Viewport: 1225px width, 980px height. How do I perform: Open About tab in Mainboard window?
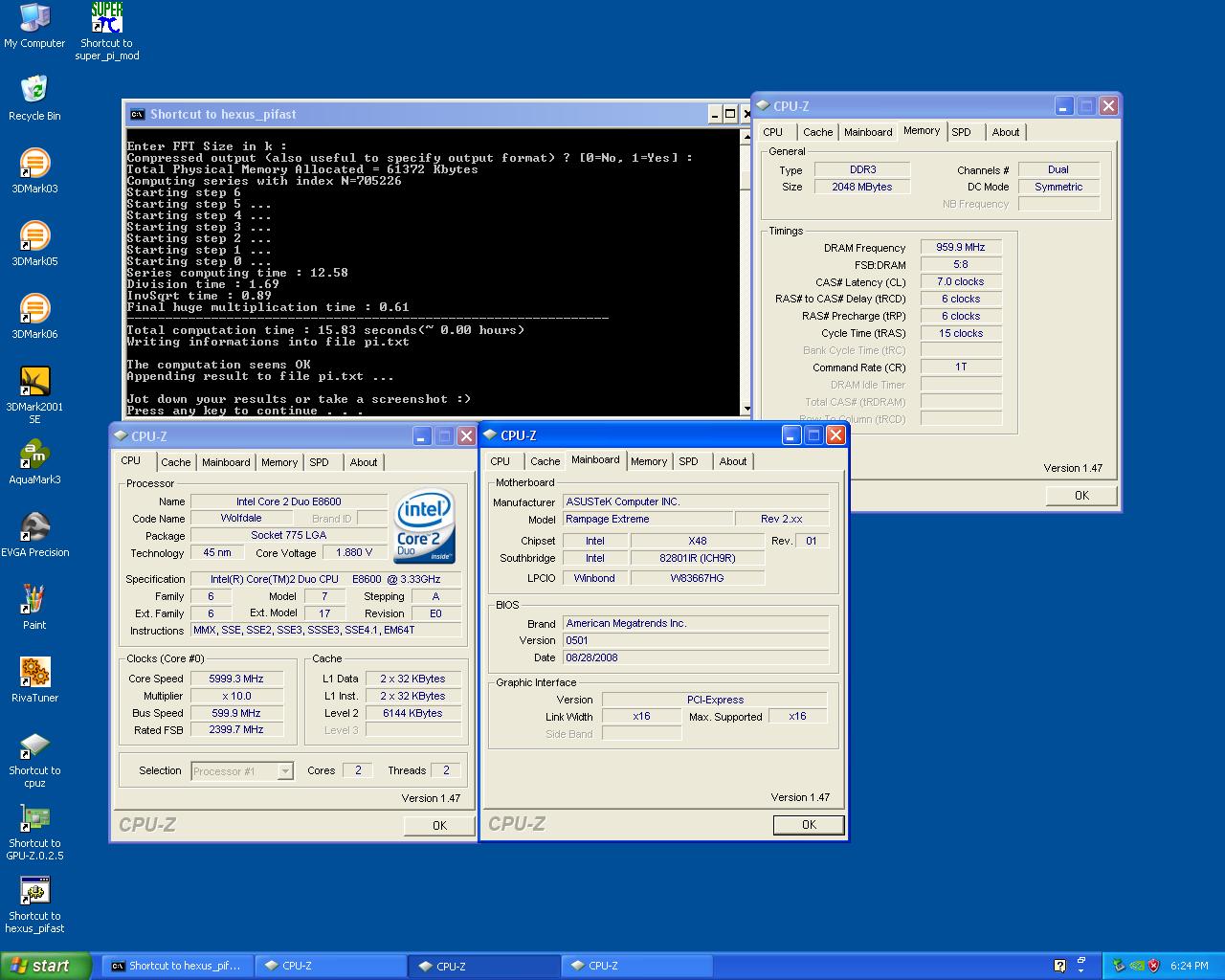(x=733, y=461)
